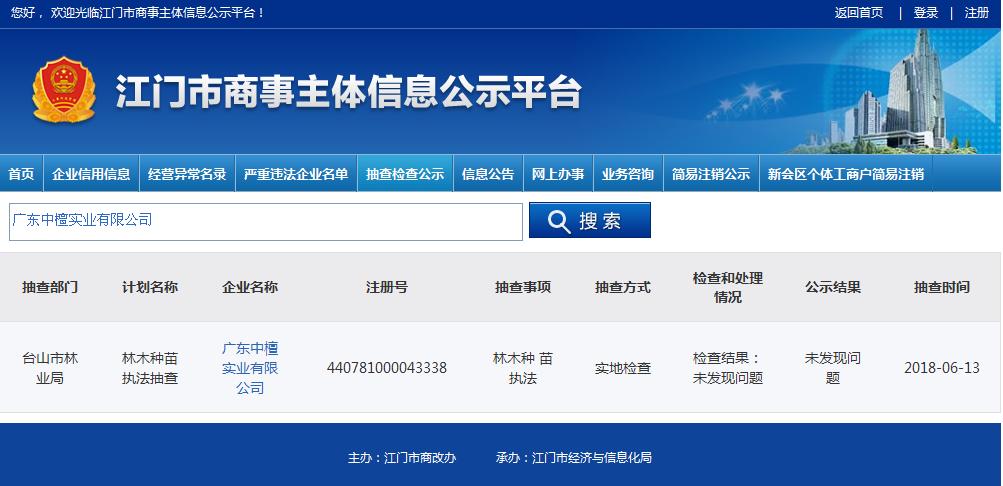Navigate to 网上办事 menu
Screen dimensions: 1003x486
tap(558, 174)
